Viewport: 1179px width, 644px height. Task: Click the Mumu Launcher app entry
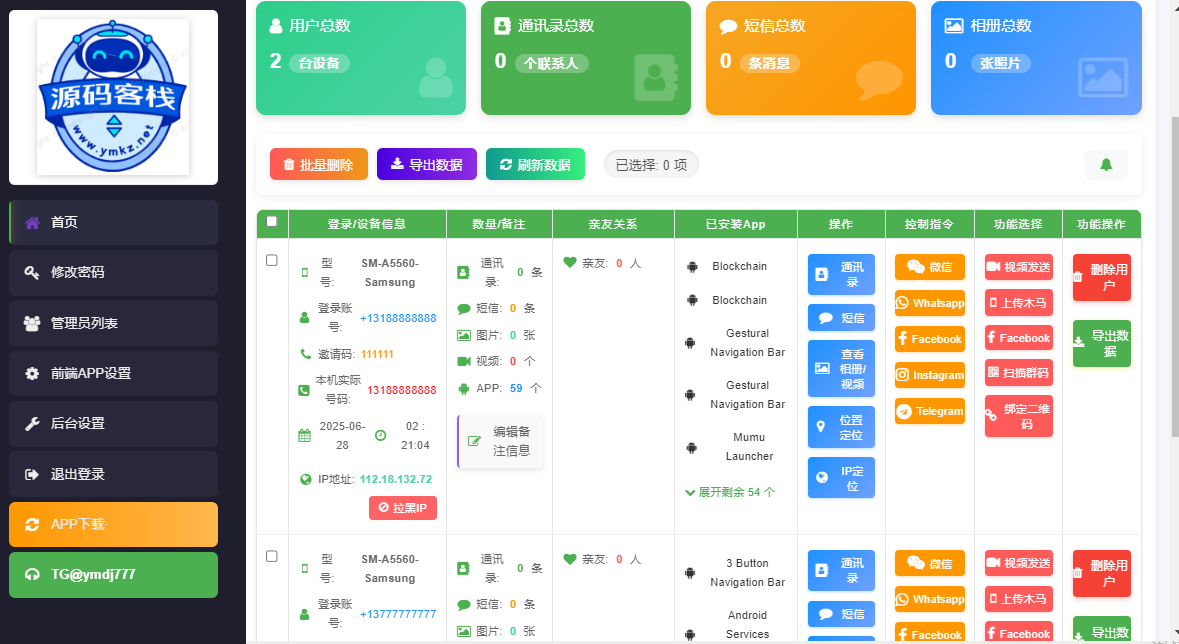point(749,447)
